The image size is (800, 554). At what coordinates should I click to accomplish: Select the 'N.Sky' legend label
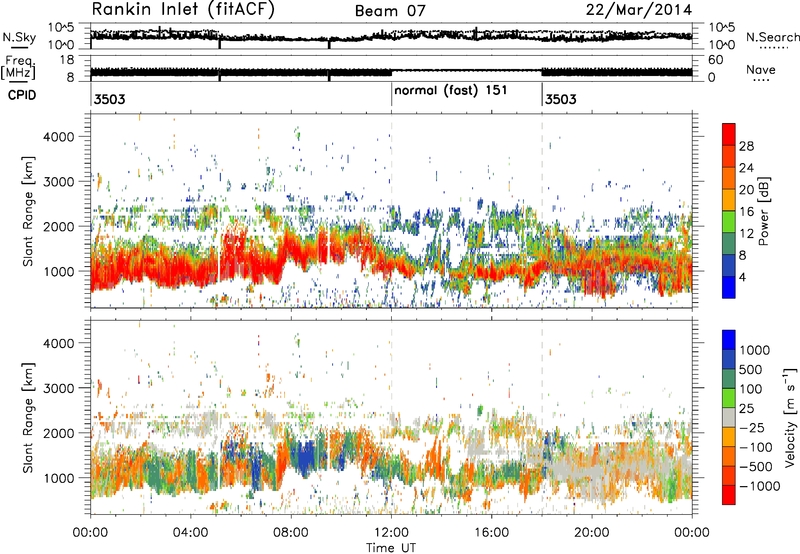[x=19, y=37]
